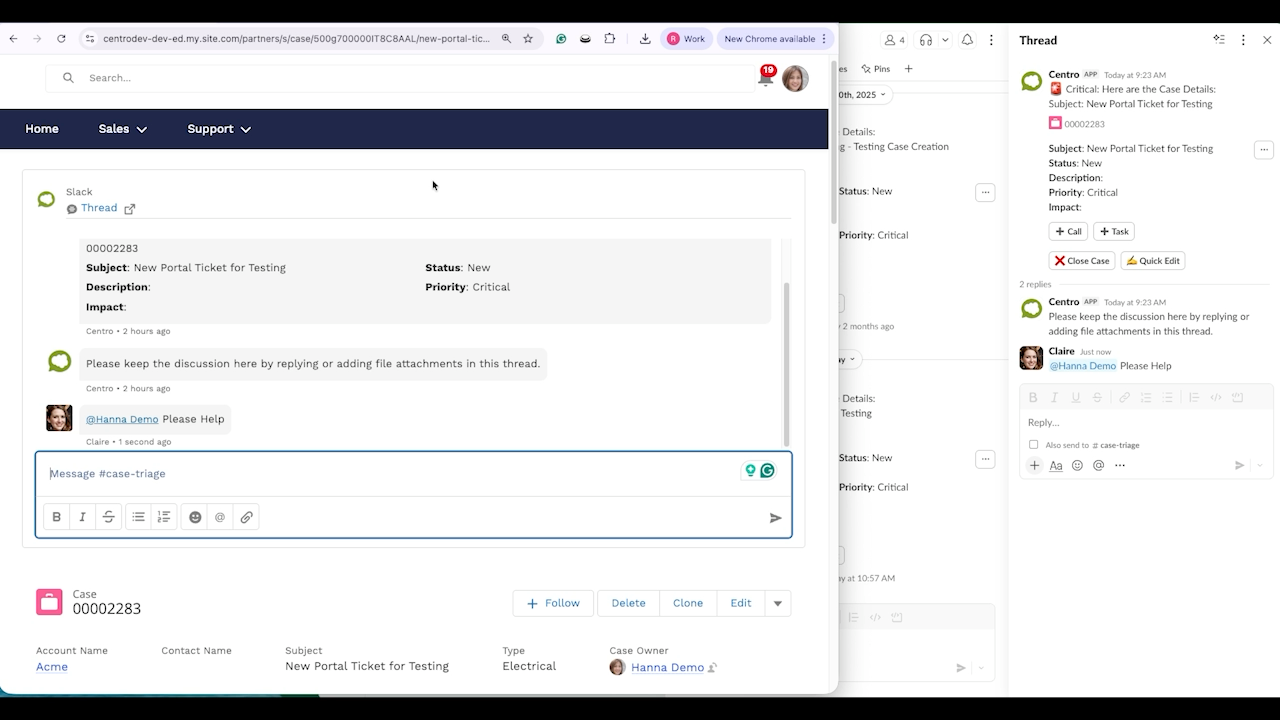Go to the Home tab
This screenshot has width=1280, height=720.
[42, 129]
